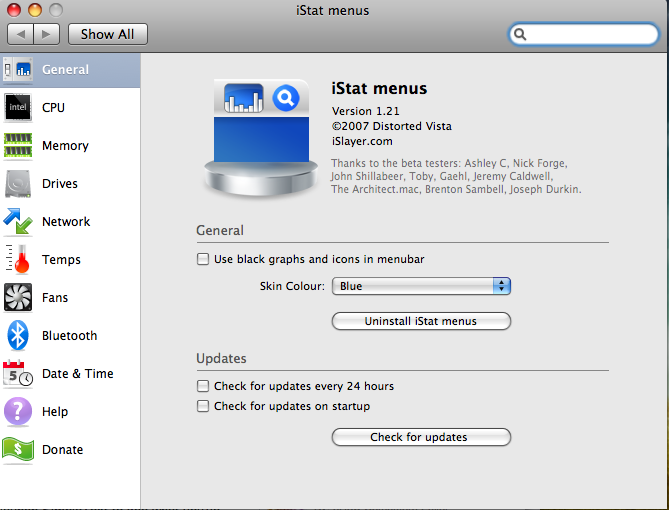Select the Temps label in sidebar
Viewport: 669px width, 510px height.
tap(61, 259)
